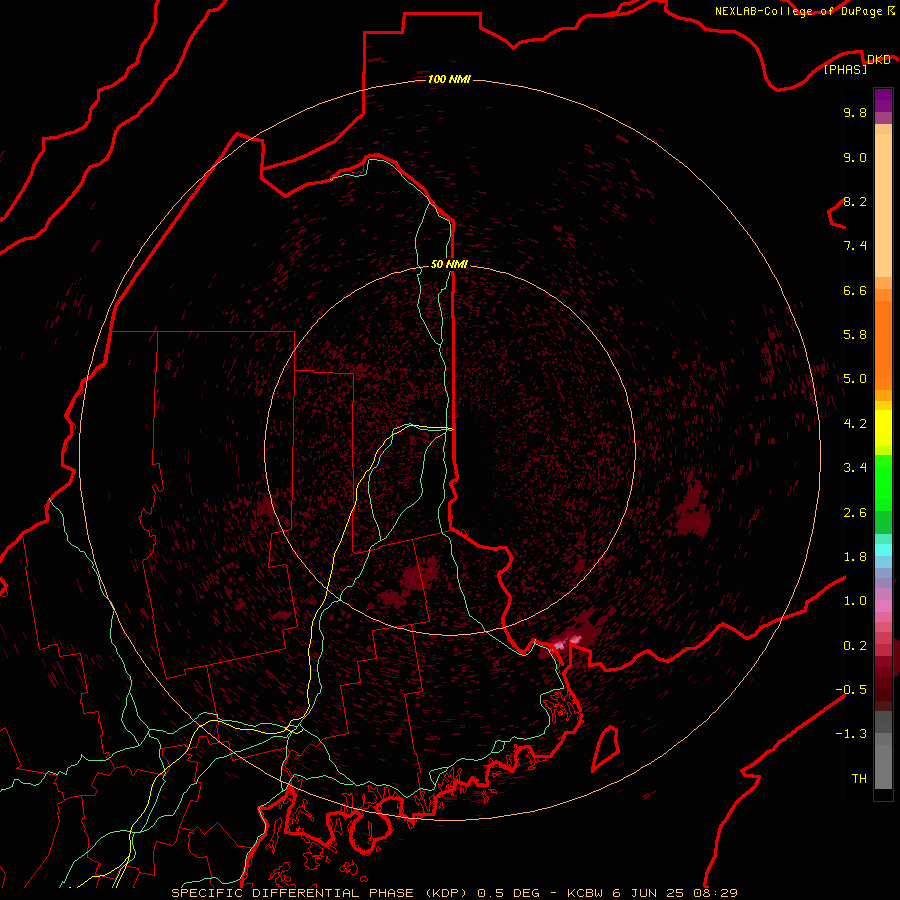
Task: Click the 4.2 value on color scale
Action: [x=855, y=424]
